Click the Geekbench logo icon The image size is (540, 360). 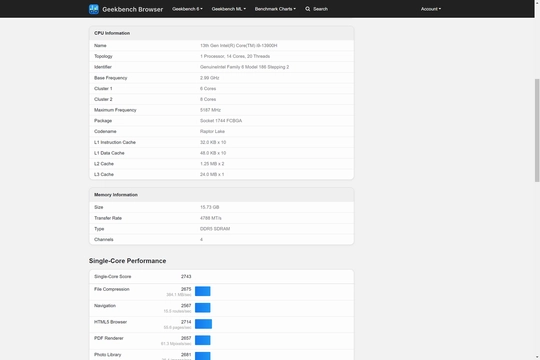coord(94,9)
